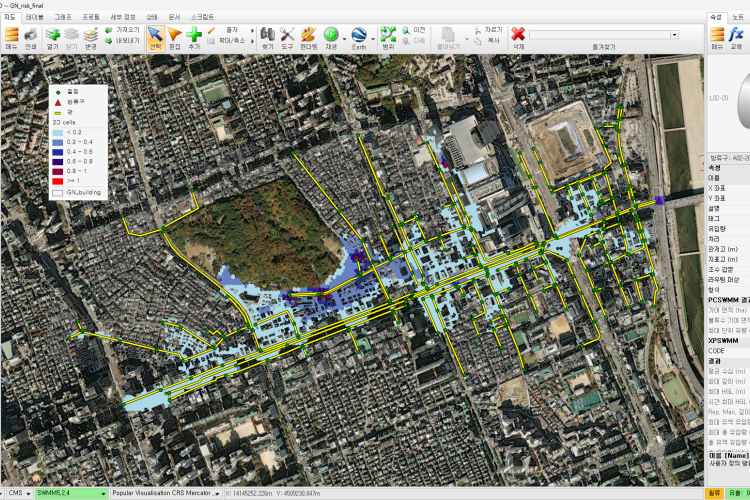Open the Earth globe icon
The width and height of the screenshot is (750, 500).
click(x=359, y=38)
